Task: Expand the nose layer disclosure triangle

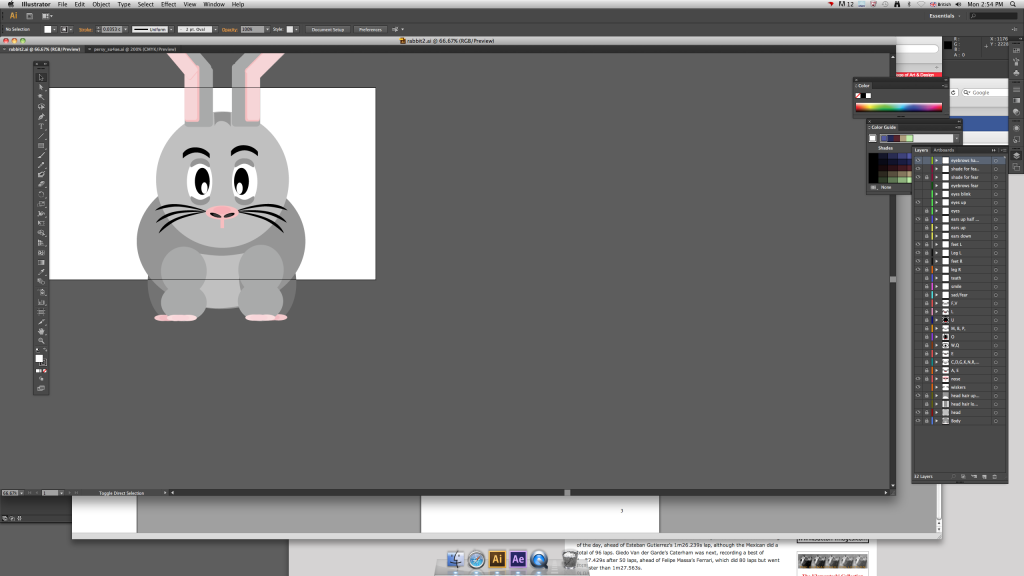Action: coord(936,379)
